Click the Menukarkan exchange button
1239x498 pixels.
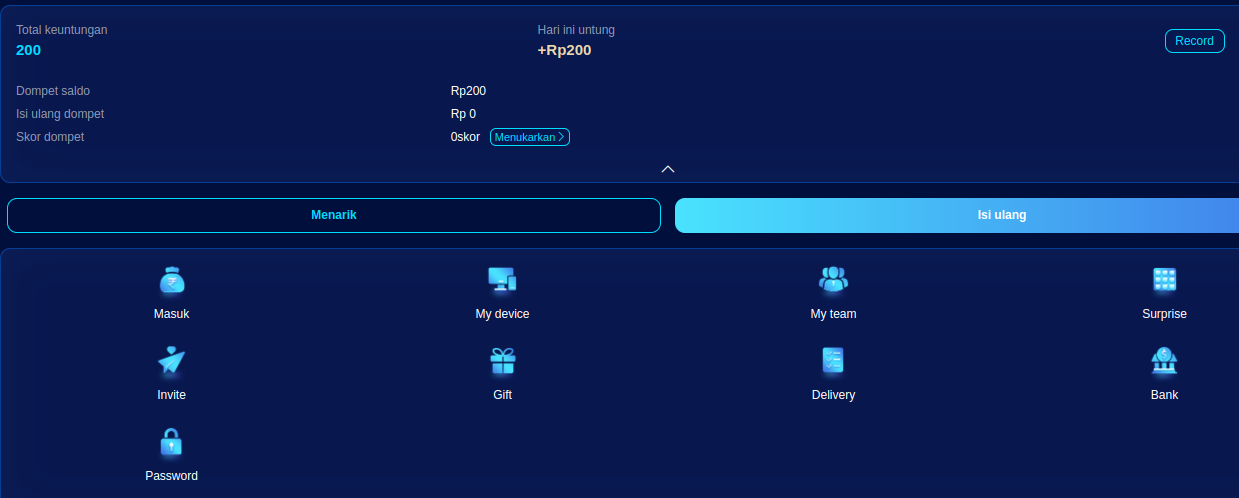[530, 137]
